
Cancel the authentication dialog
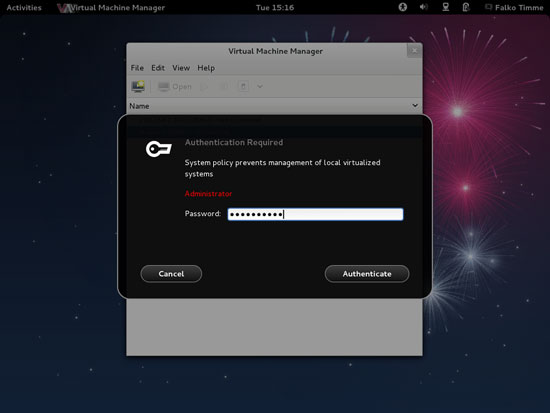point(171,274)
